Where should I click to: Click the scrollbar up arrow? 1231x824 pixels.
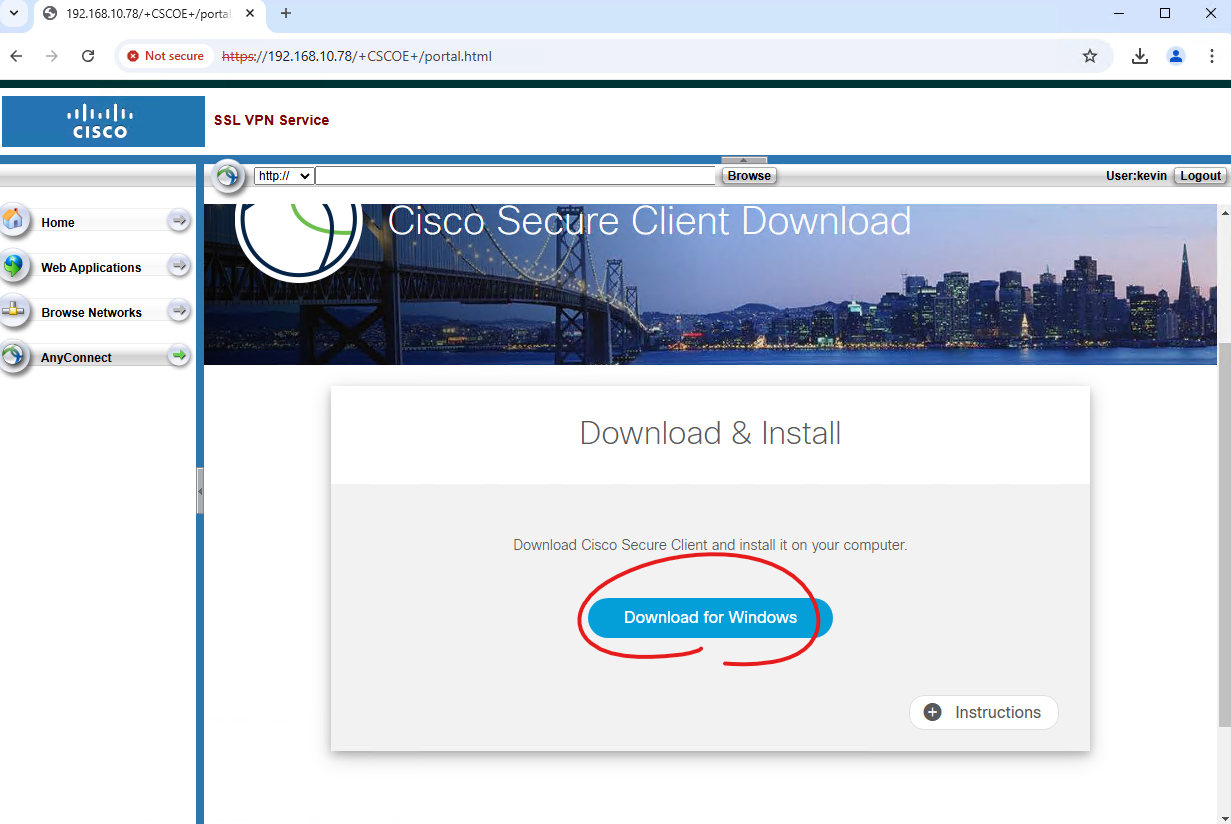point(1225,213)
